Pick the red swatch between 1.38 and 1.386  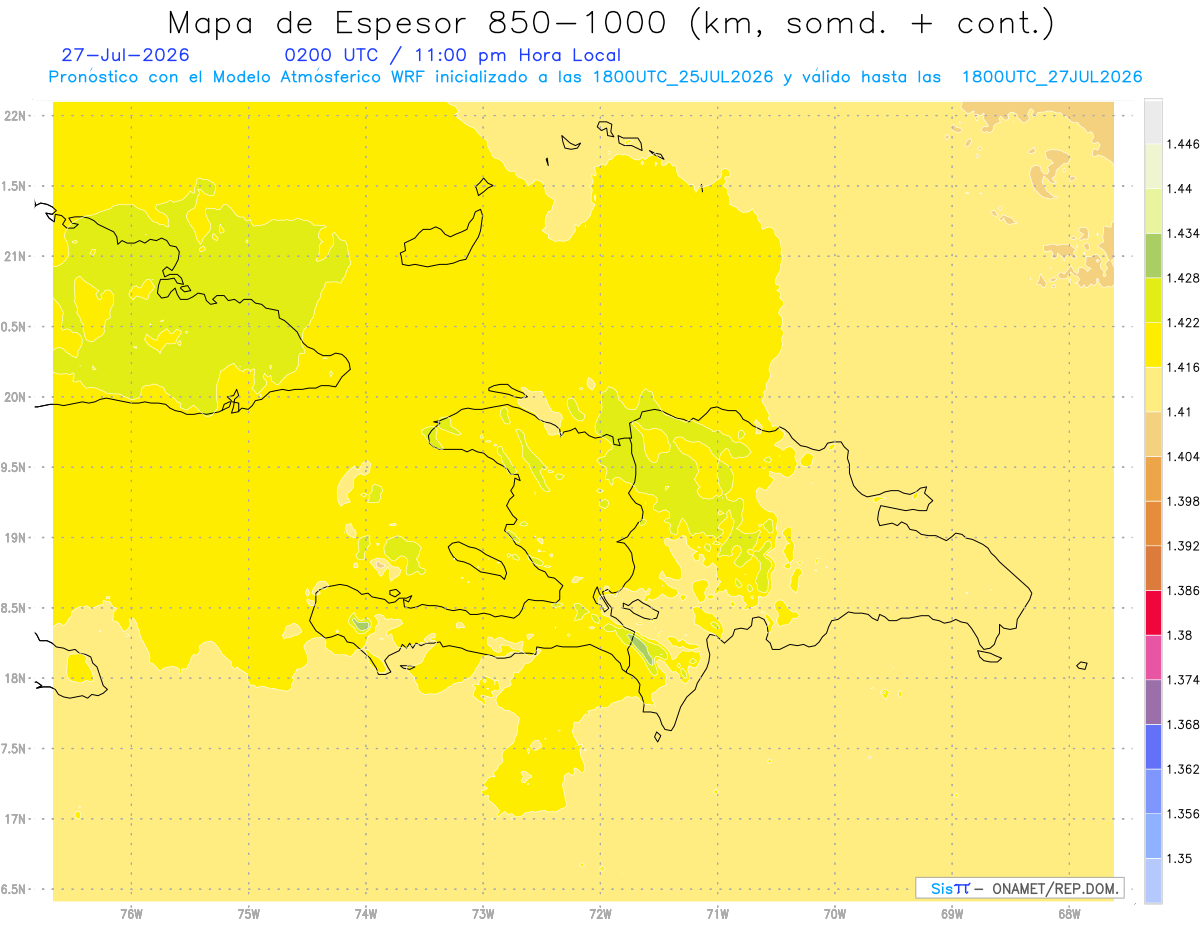tap(1153, 613)
